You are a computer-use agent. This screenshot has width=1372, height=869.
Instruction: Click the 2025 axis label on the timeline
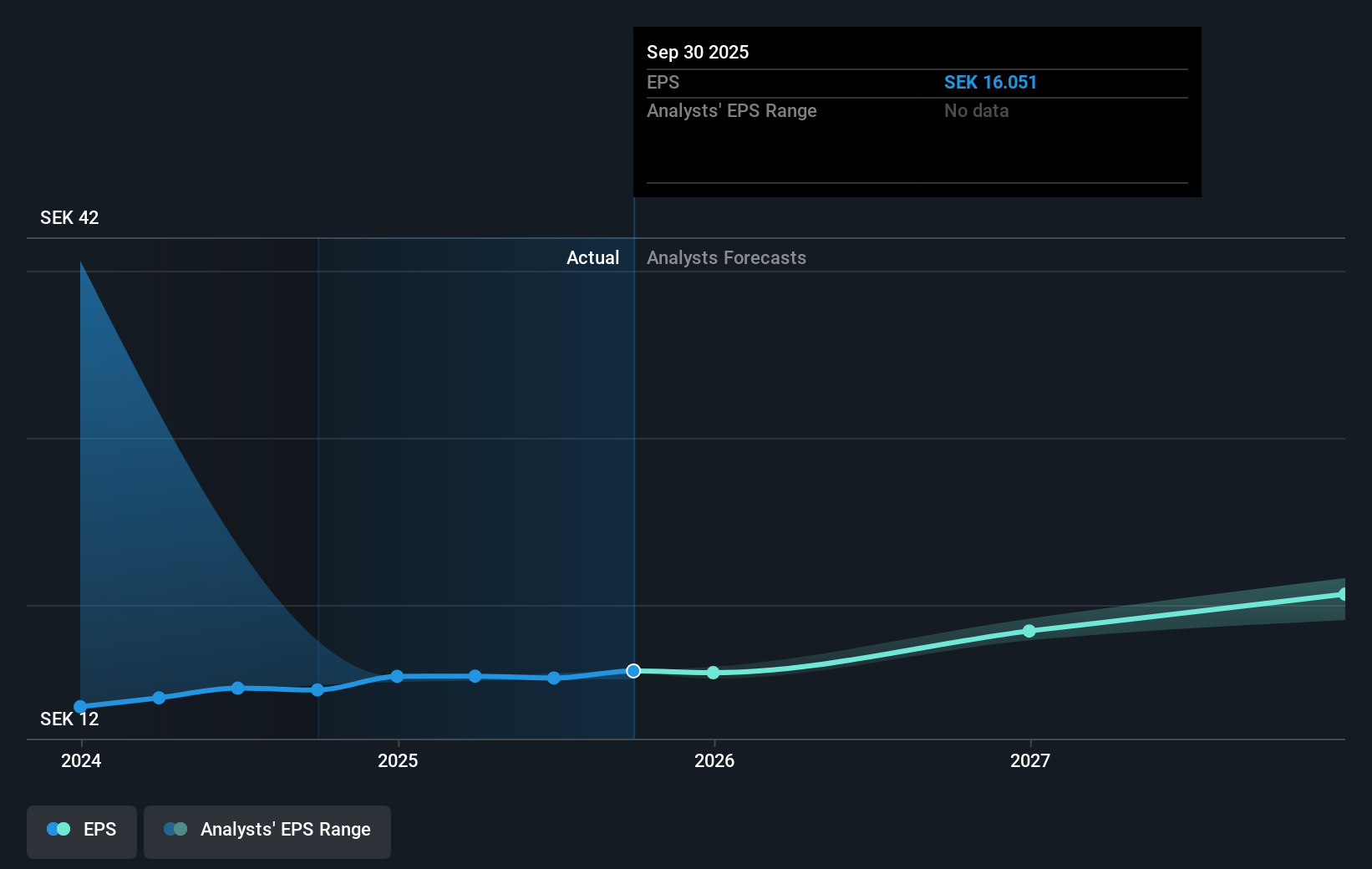(x=398, y=761)
